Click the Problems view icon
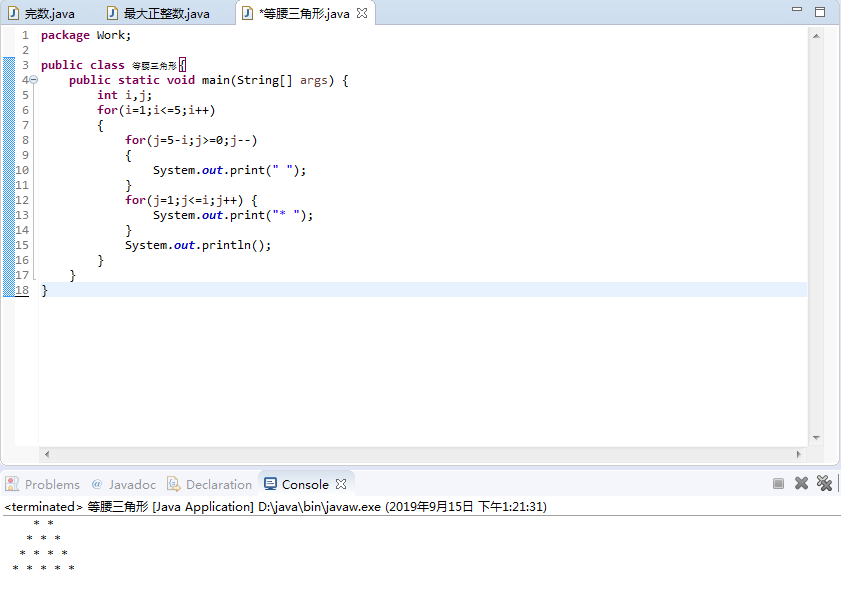This screenshot has width=841, height=602. pos(12,484)
